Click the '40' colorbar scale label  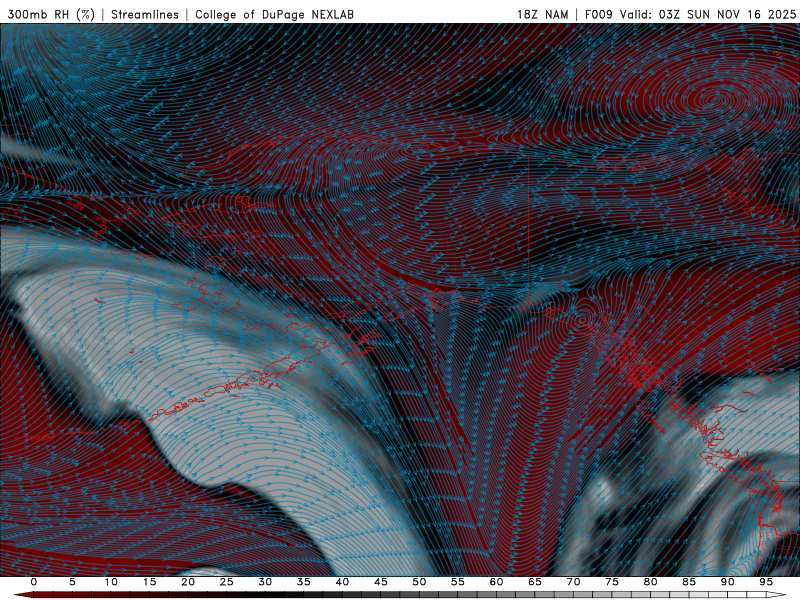coord(342,582)
